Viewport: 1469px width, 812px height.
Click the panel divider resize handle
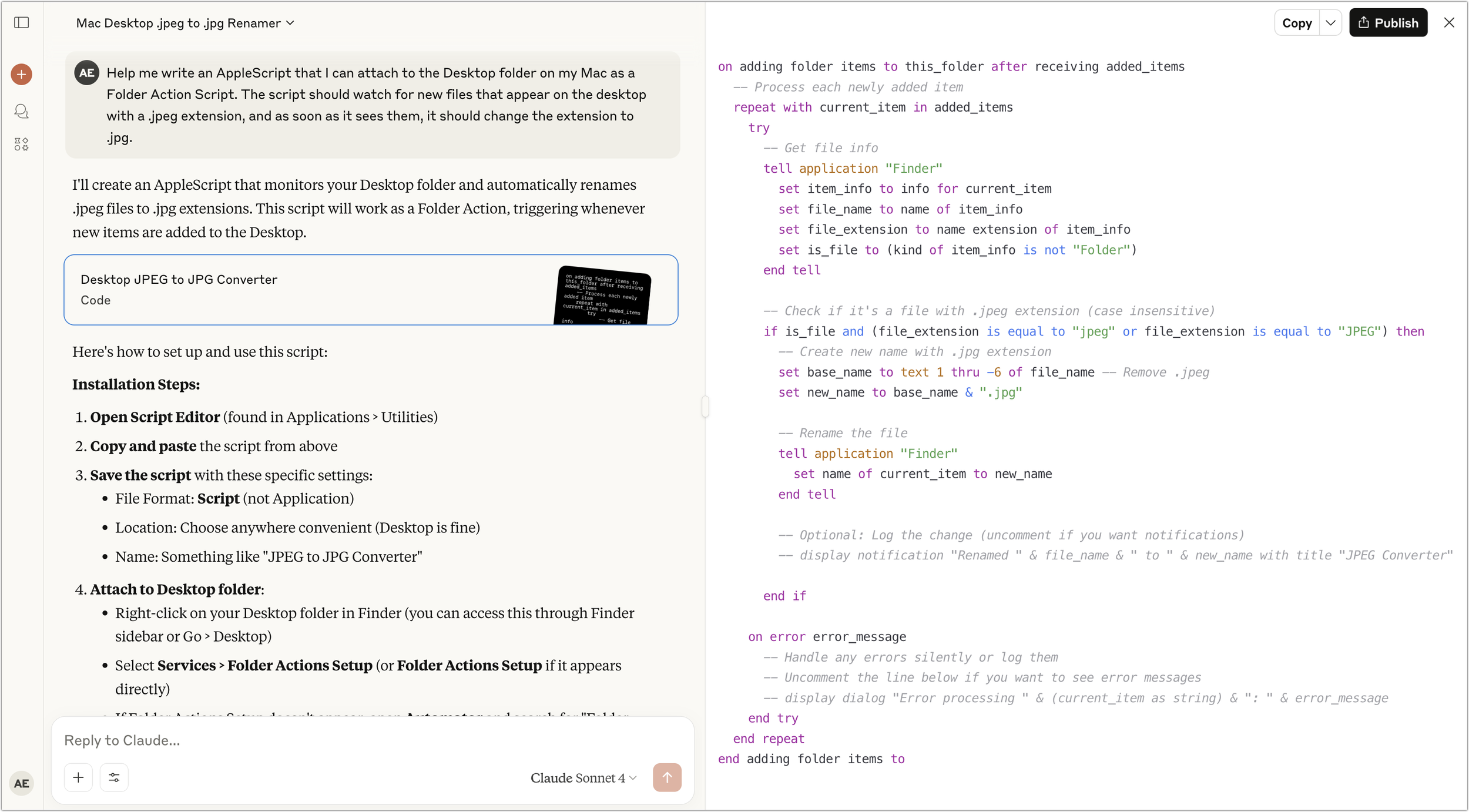click(705, 406)
